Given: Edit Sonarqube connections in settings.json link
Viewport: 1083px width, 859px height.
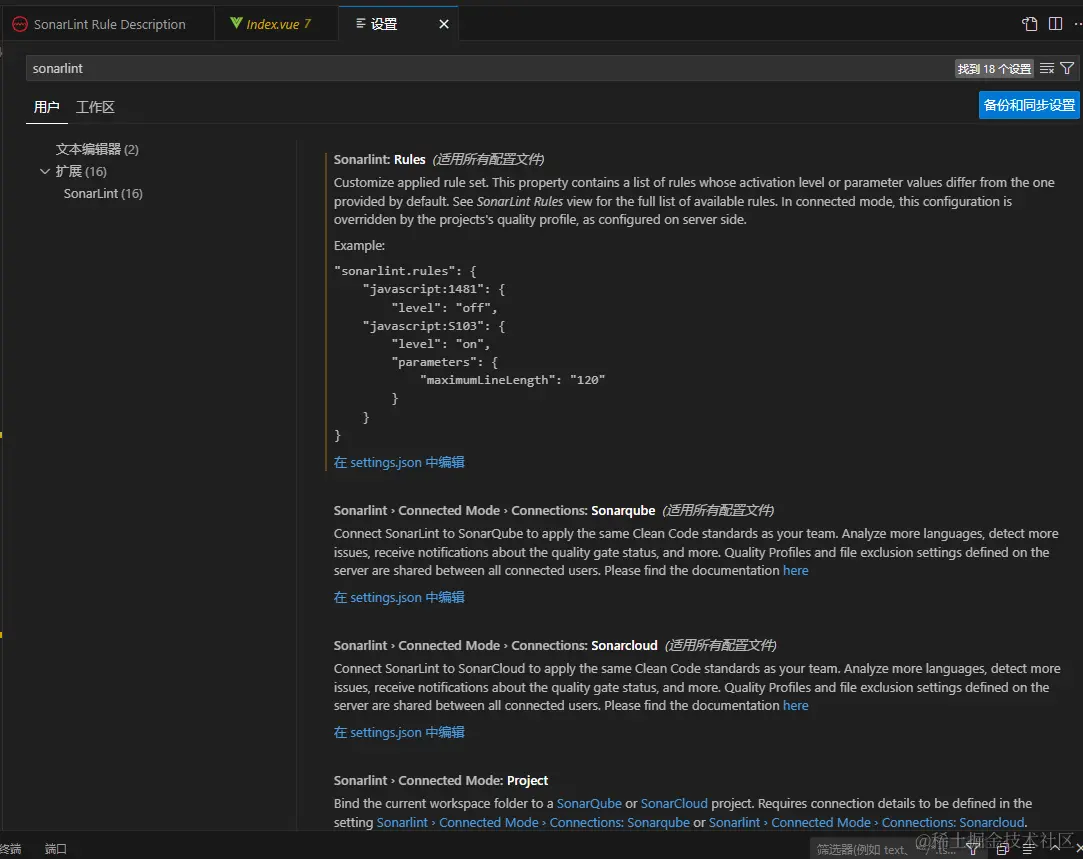Looking at the screenshot, I should [x=399, y=597].
